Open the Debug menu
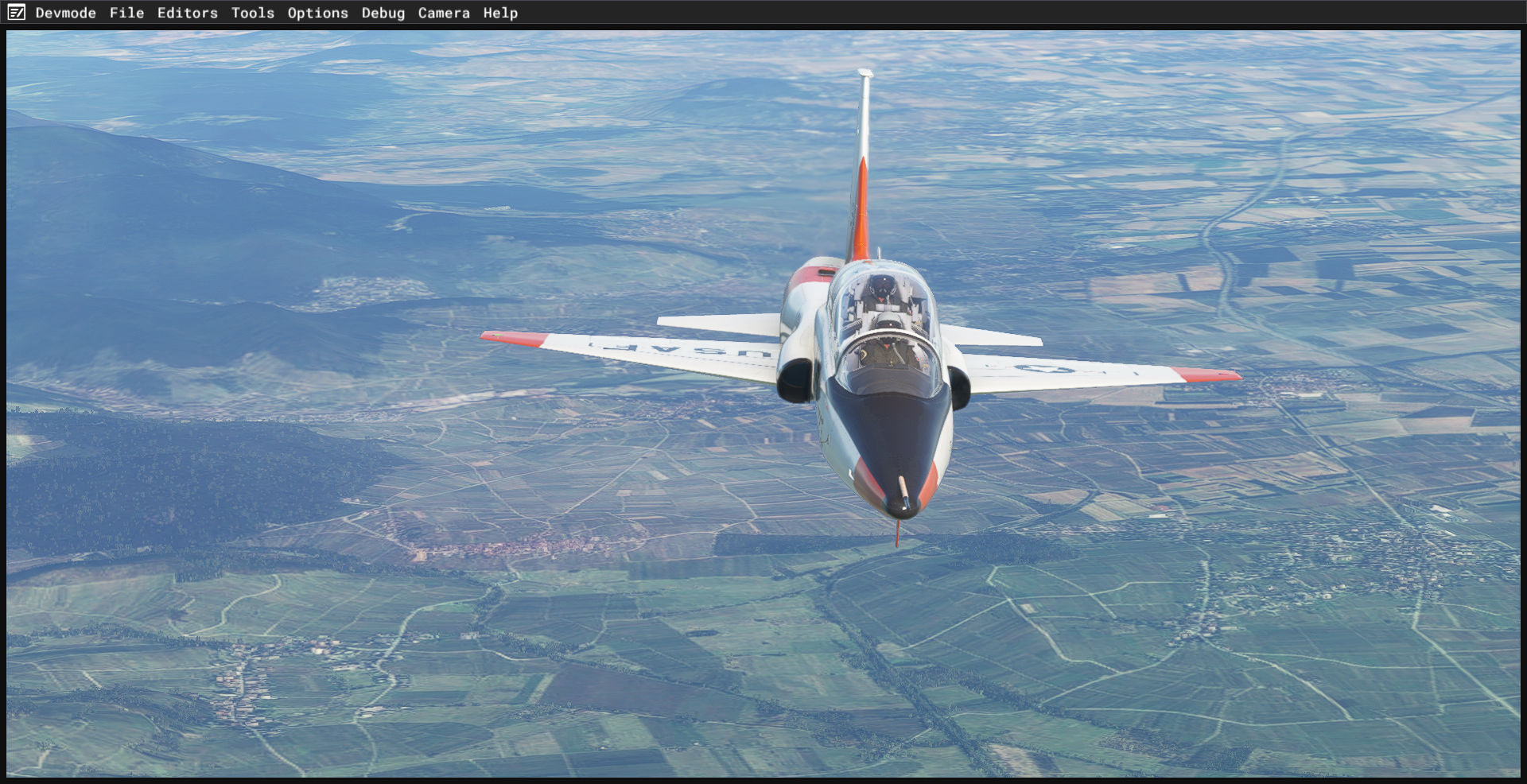The height and width of the screenshot is (784, 1527). coord(383,13)
